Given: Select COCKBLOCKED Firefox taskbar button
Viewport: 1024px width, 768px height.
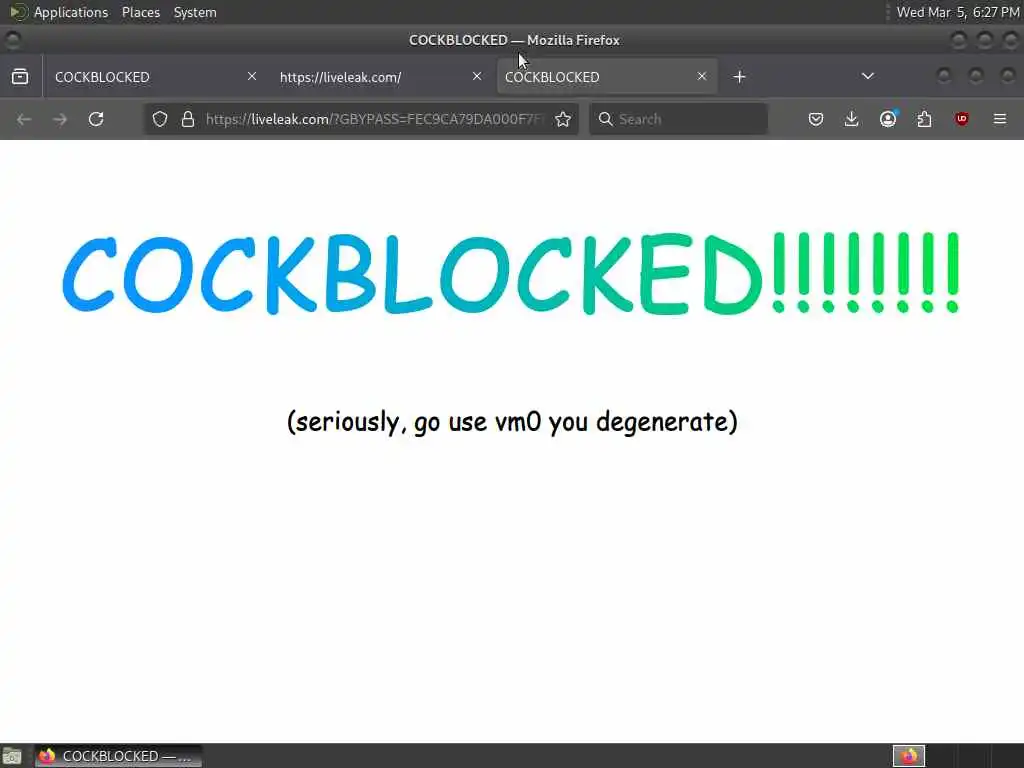Looking at the screenshot, I should pos(118,756).
